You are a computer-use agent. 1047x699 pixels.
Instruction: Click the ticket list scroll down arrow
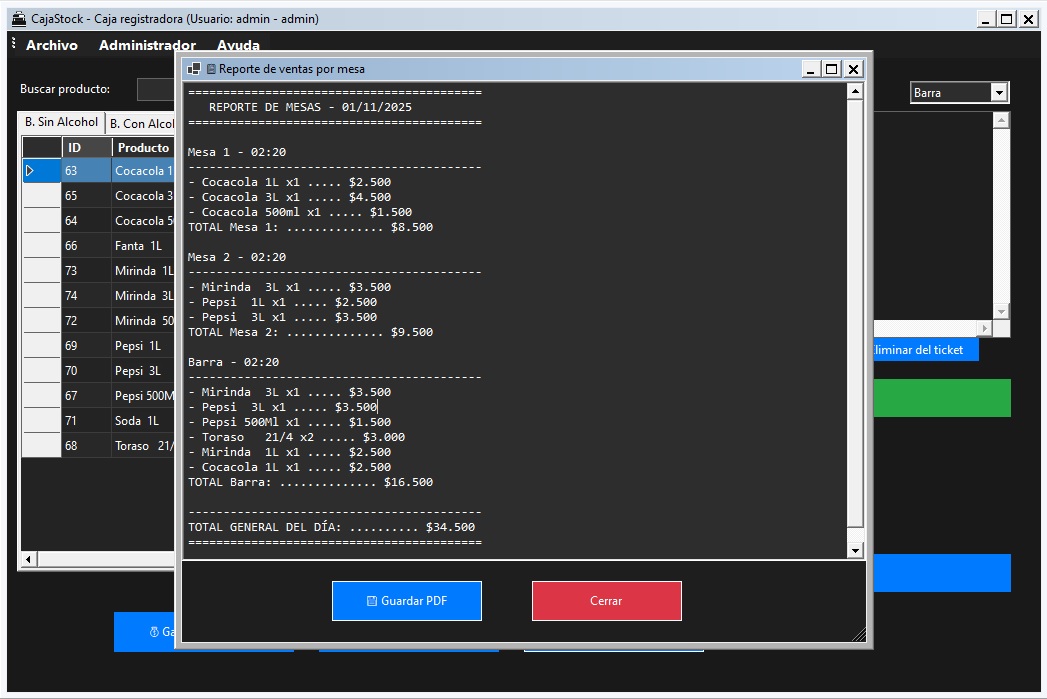(x=1001, y=312)
